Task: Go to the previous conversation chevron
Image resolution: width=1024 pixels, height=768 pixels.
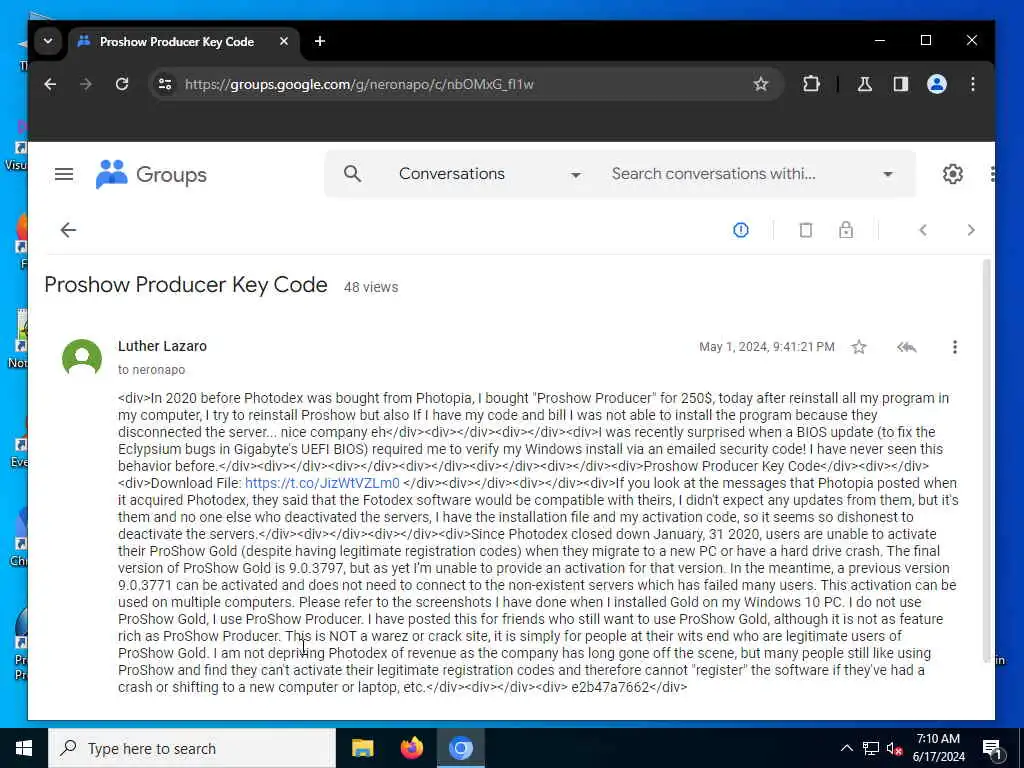Action: 923,230
